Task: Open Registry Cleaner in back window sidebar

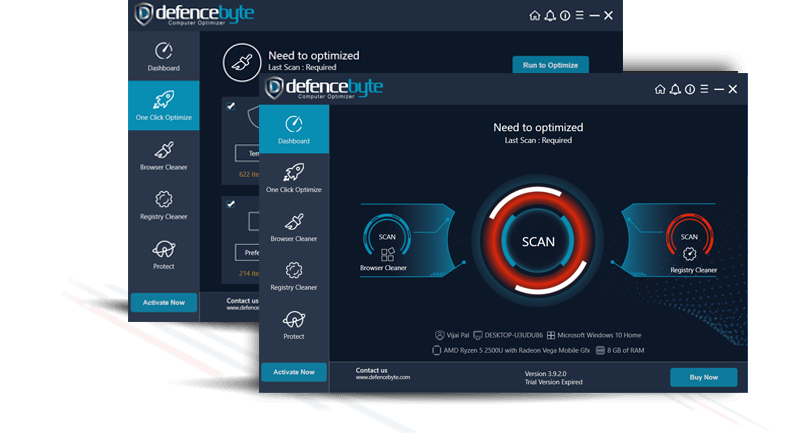Action: pos(164,205)
